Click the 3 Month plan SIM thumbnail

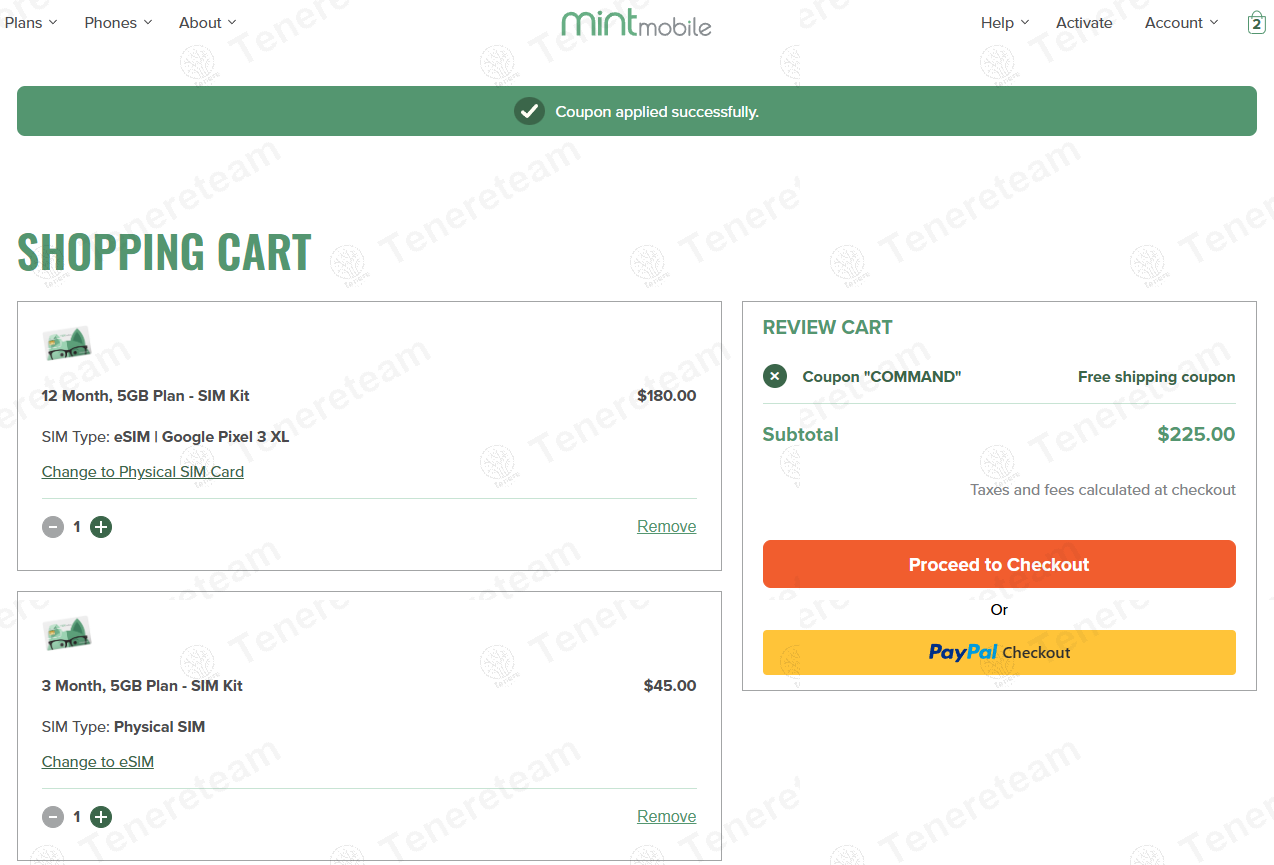click(67, 633)
